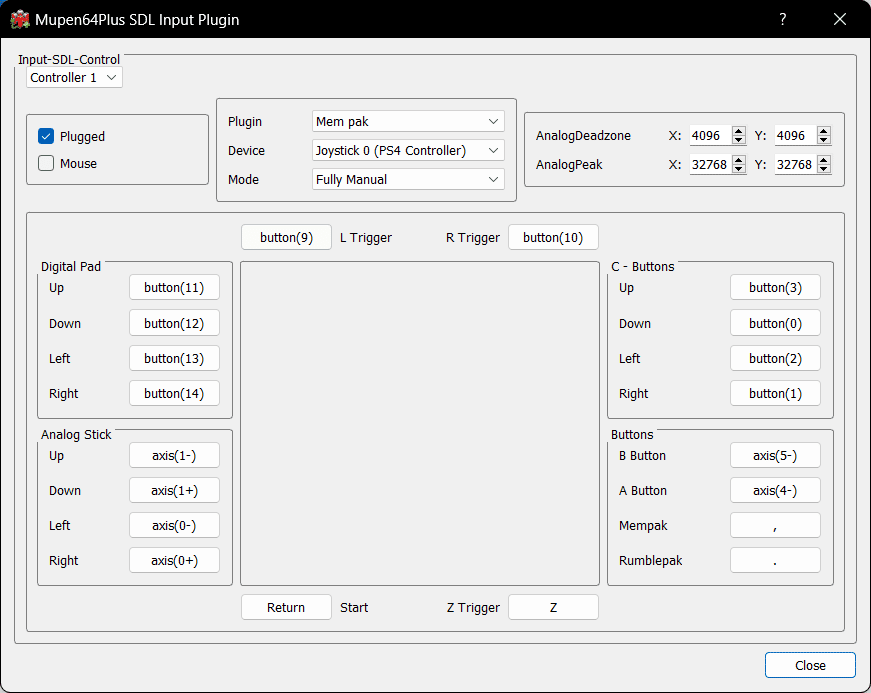The image size is (871, 693).
Task: Click the R Trigger label
Action: click(x=473, y=238)
